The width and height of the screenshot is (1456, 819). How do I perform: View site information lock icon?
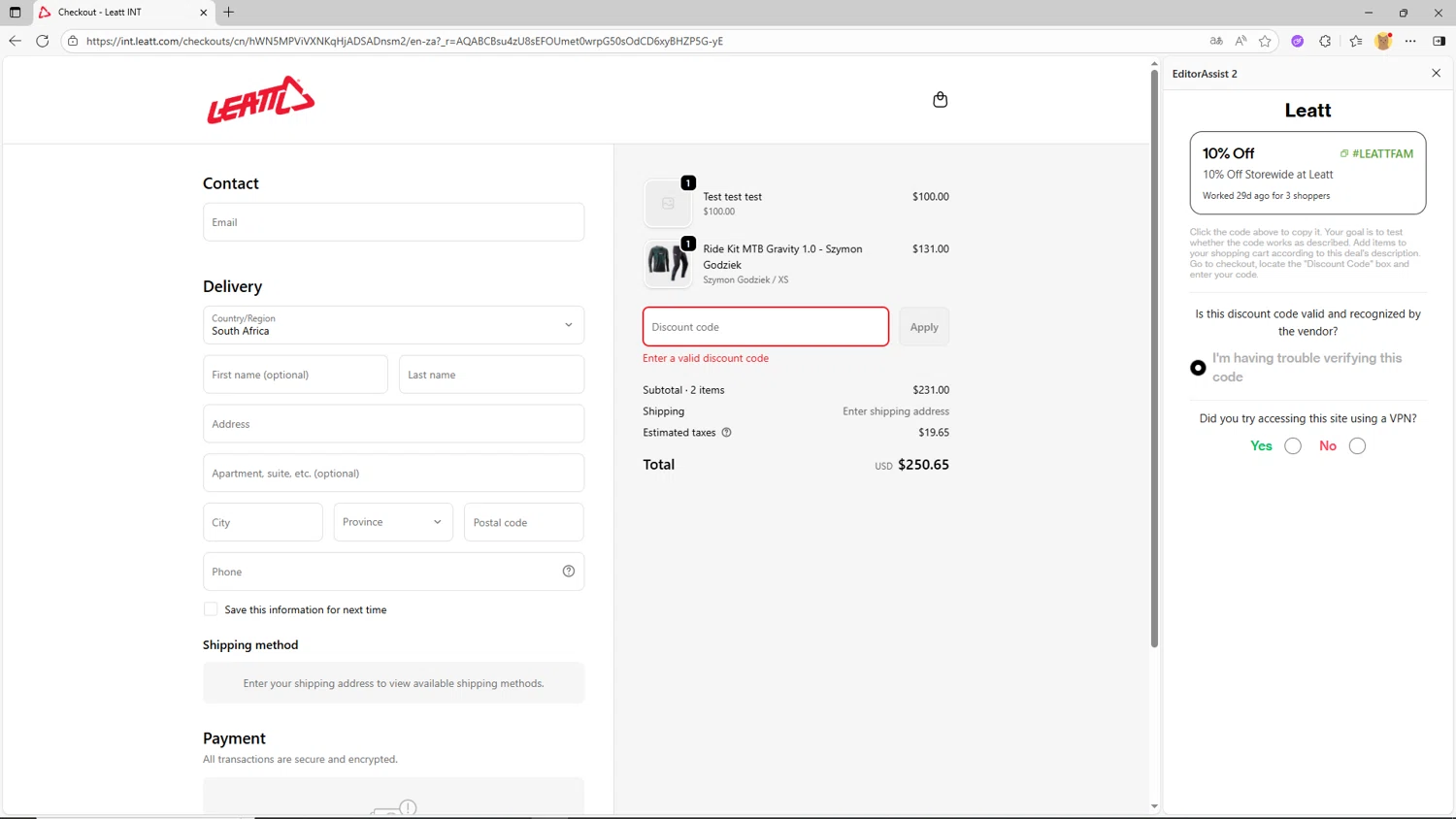[x=73, y=41]
